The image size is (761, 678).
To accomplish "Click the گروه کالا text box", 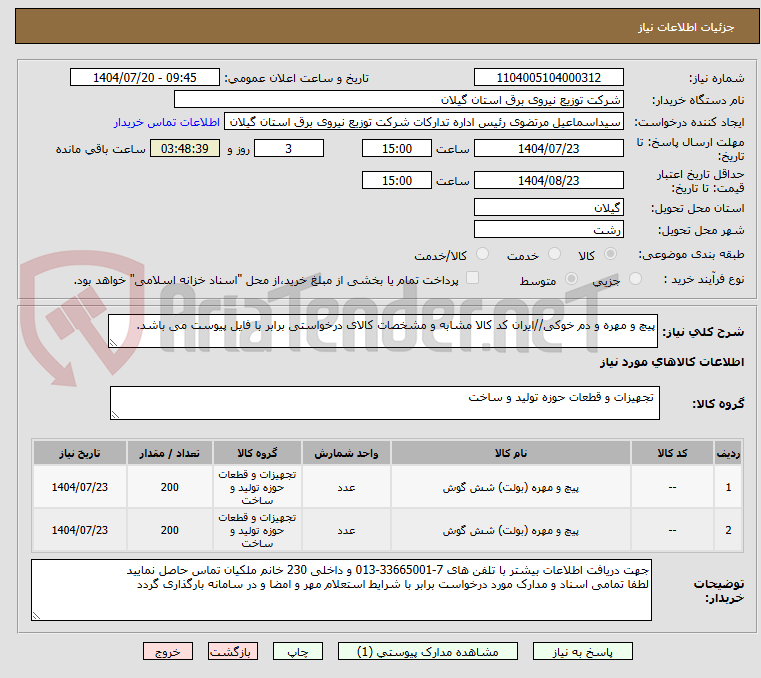I will coord(384,403).
